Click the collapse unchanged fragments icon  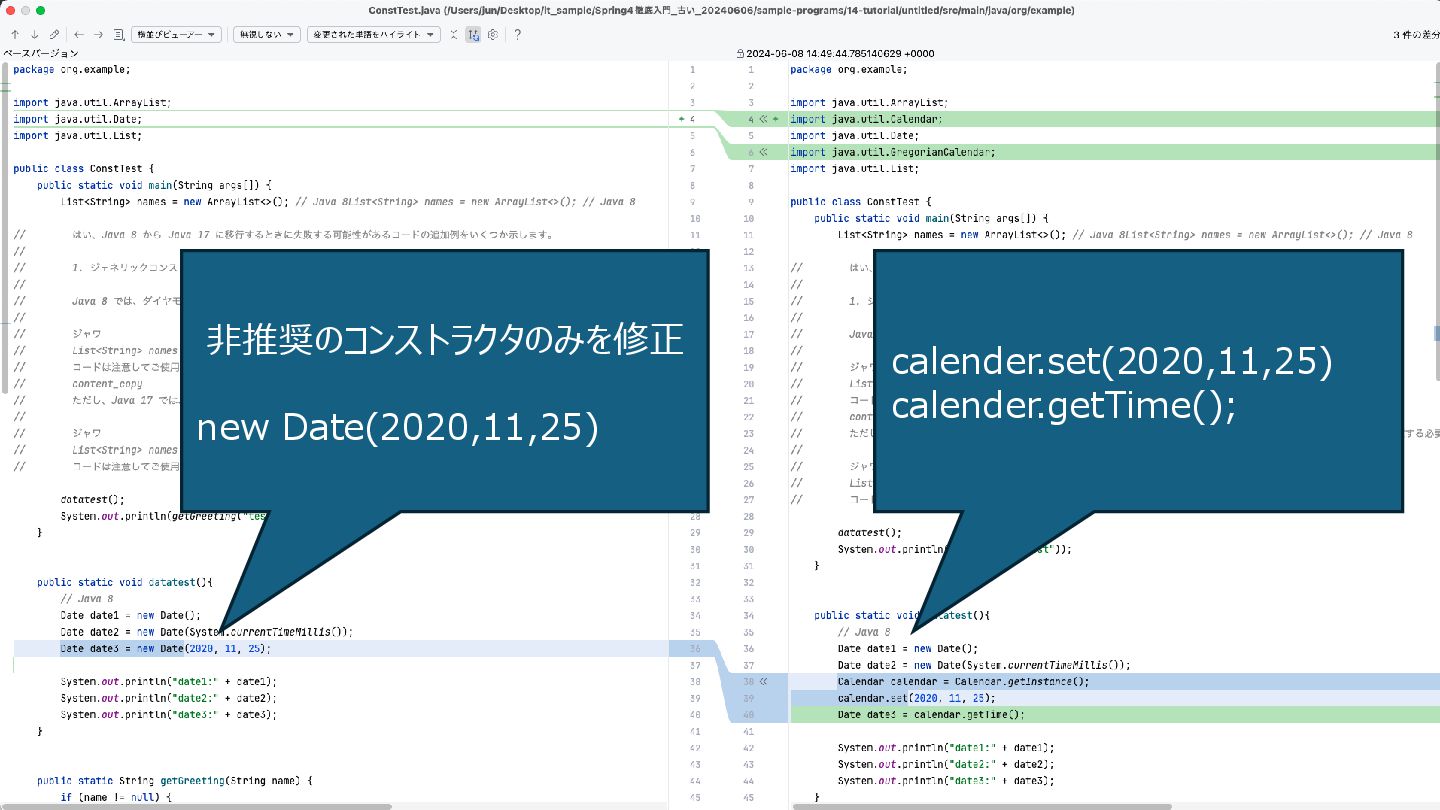(x=453, y=34)
